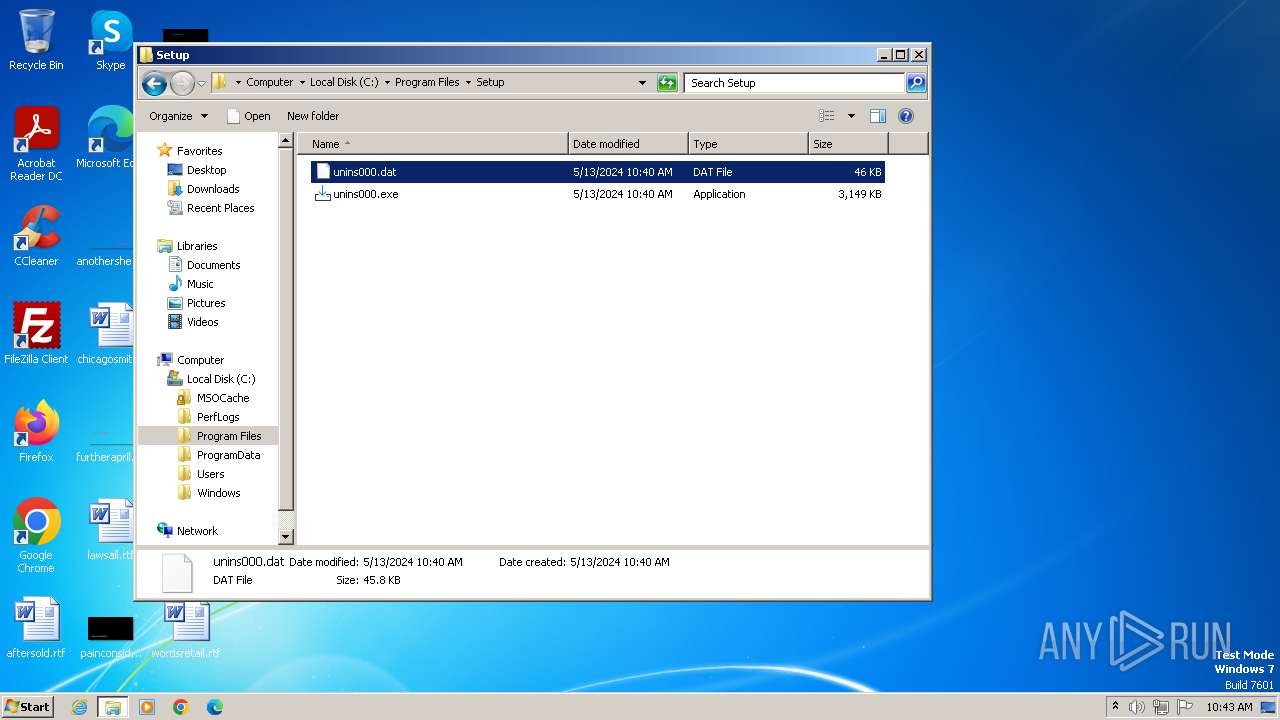Image resolution: width=1280 pixels, height=720 pixels.
Task: Click the Explorer Forward arrow button
Action: [x=182, y=83]
